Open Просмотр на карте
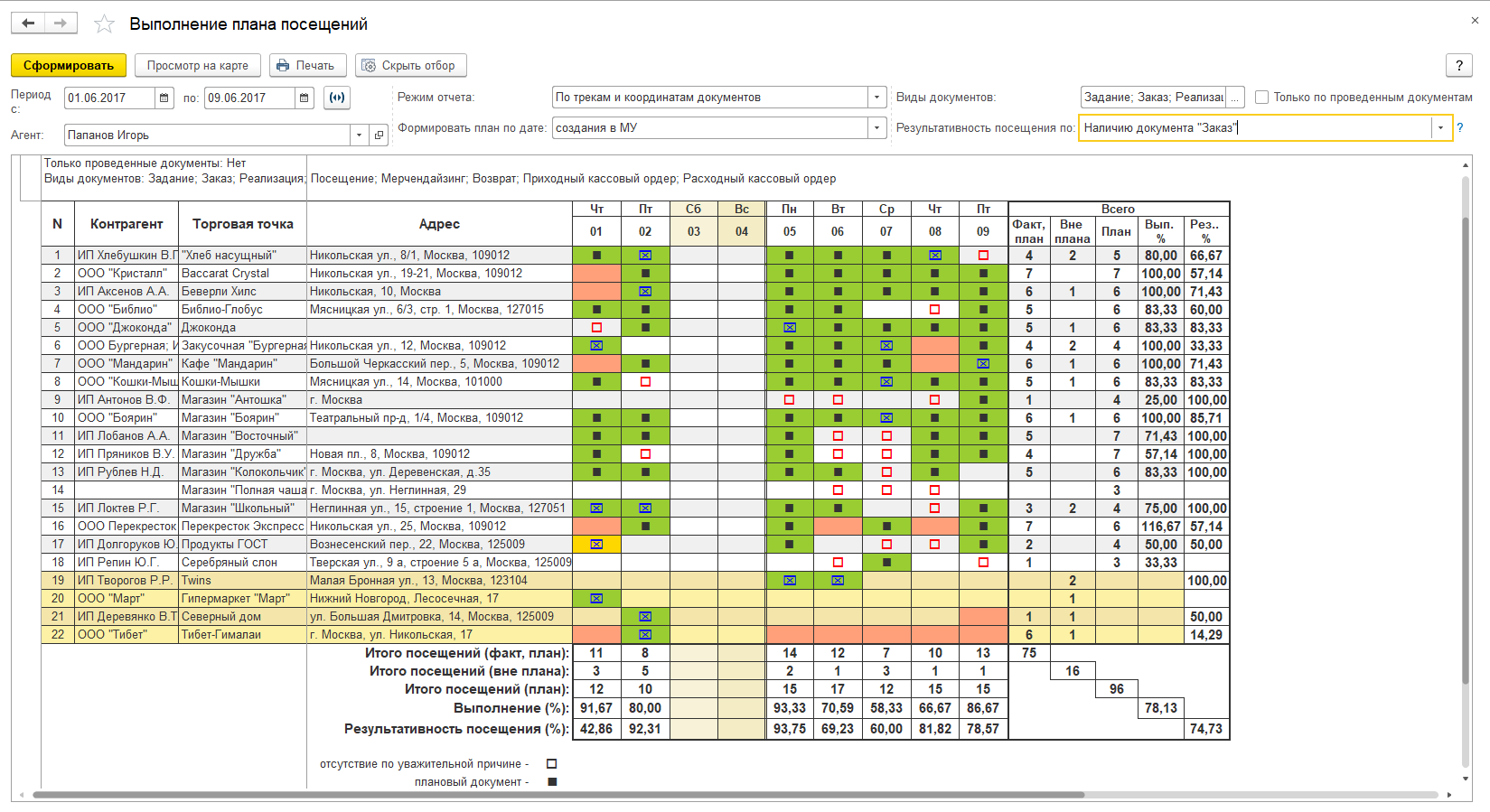 (x=198, y=65)
